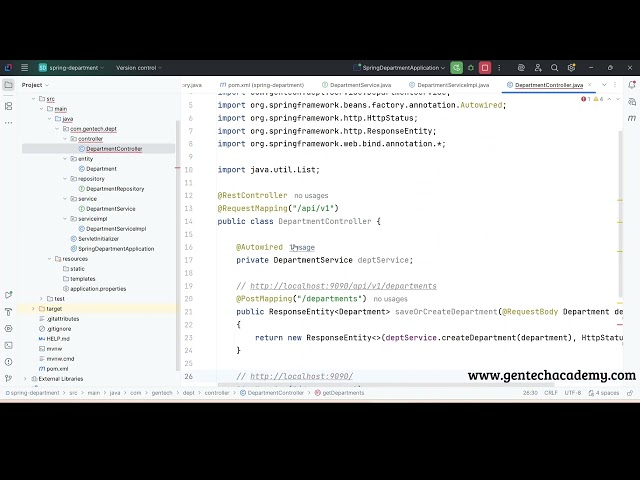640x480 pixels.
Task: Toggle the read-only lock icon
Action: (630, 393)
